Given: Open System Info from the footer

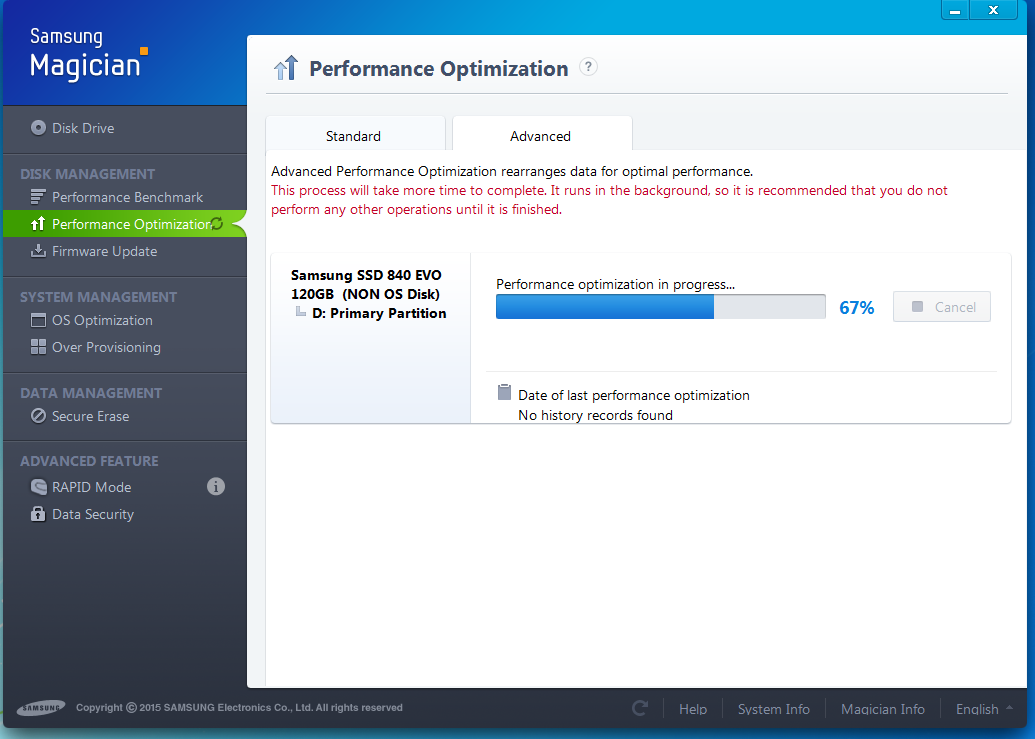Looking at the screenshot, I should click(774, 709).
